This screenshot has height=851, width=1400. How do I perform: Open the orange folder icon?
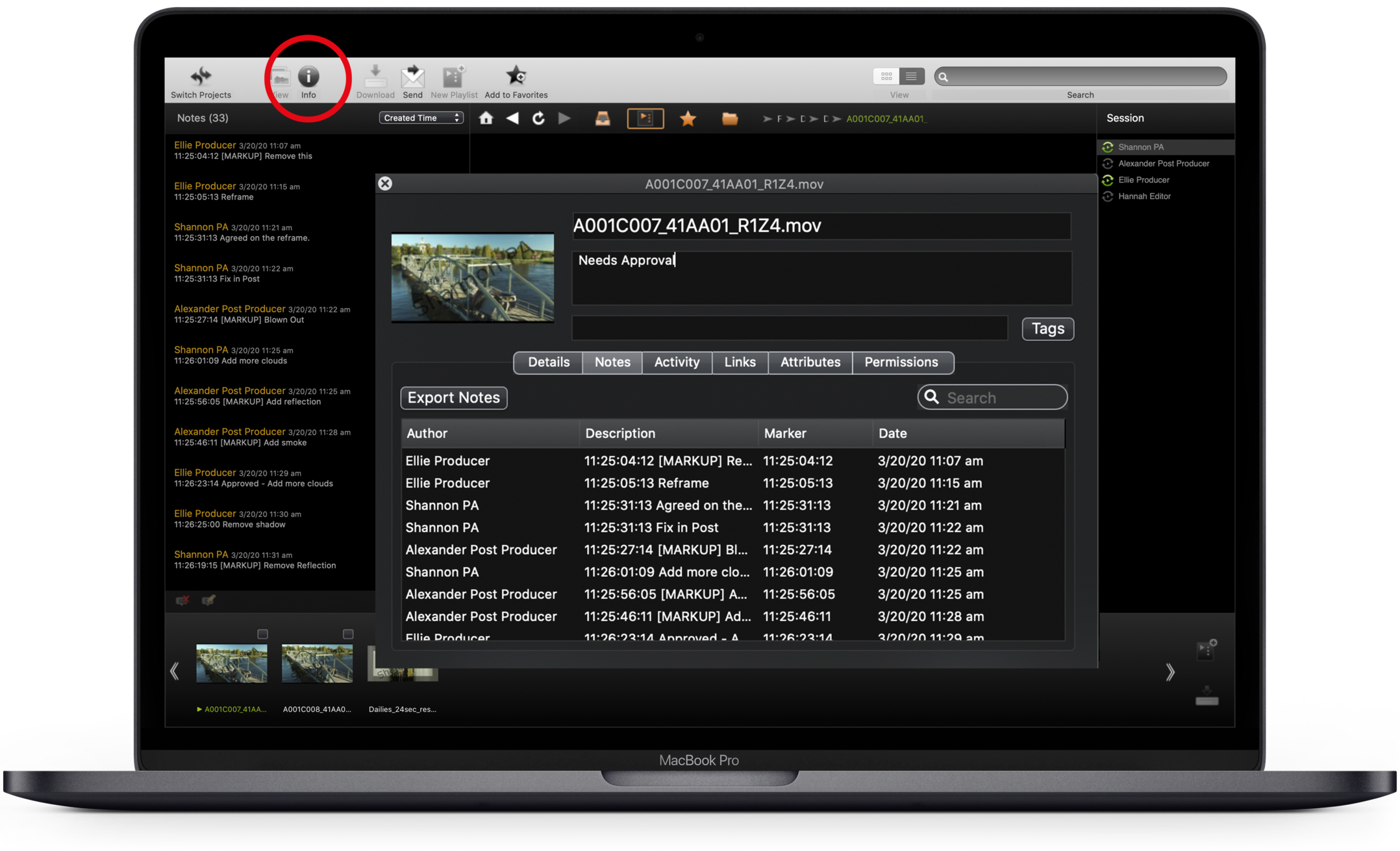coord(729,118)
